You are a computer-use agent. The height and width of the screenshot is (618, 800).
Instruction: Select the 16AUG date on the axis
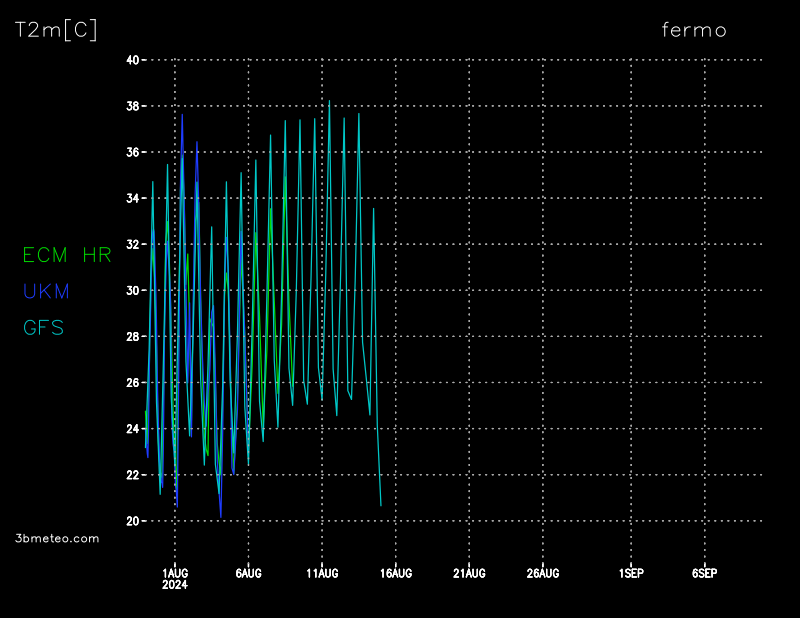coord(396,573)
